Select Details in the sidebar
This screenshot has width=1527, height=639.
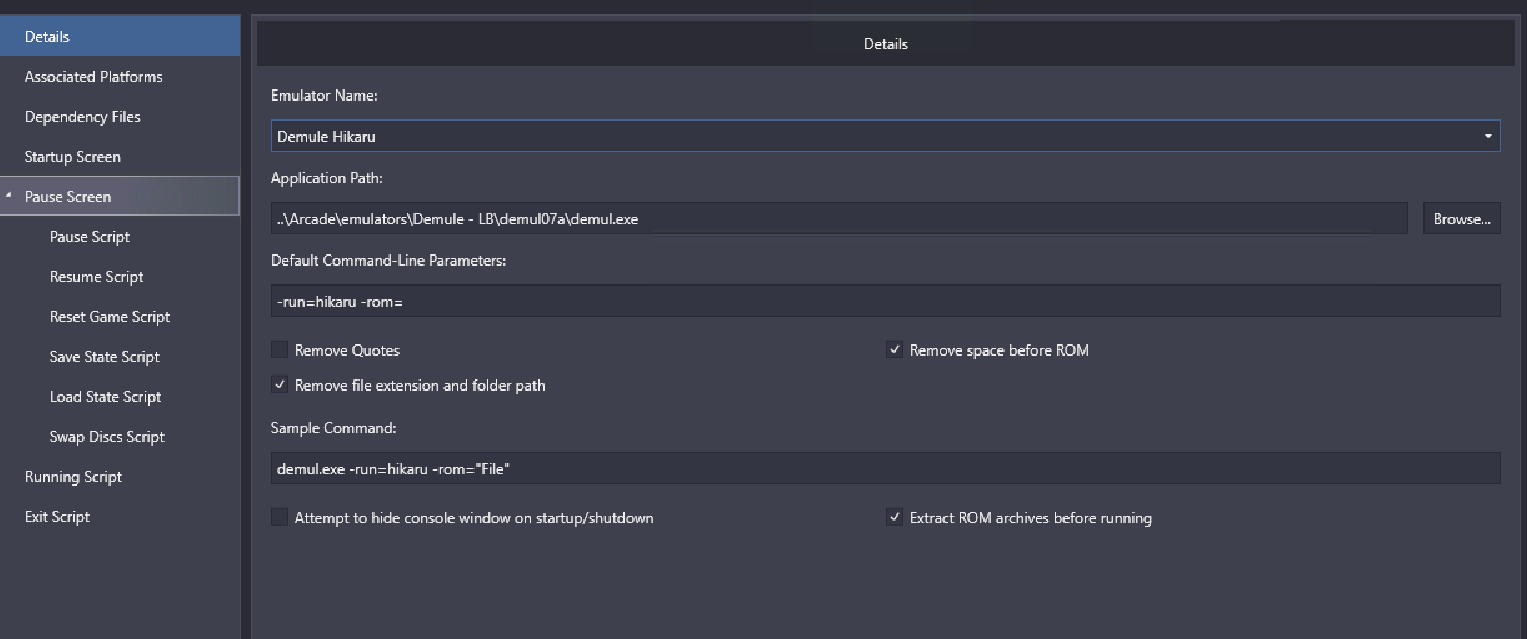click(x=120, y=36)
